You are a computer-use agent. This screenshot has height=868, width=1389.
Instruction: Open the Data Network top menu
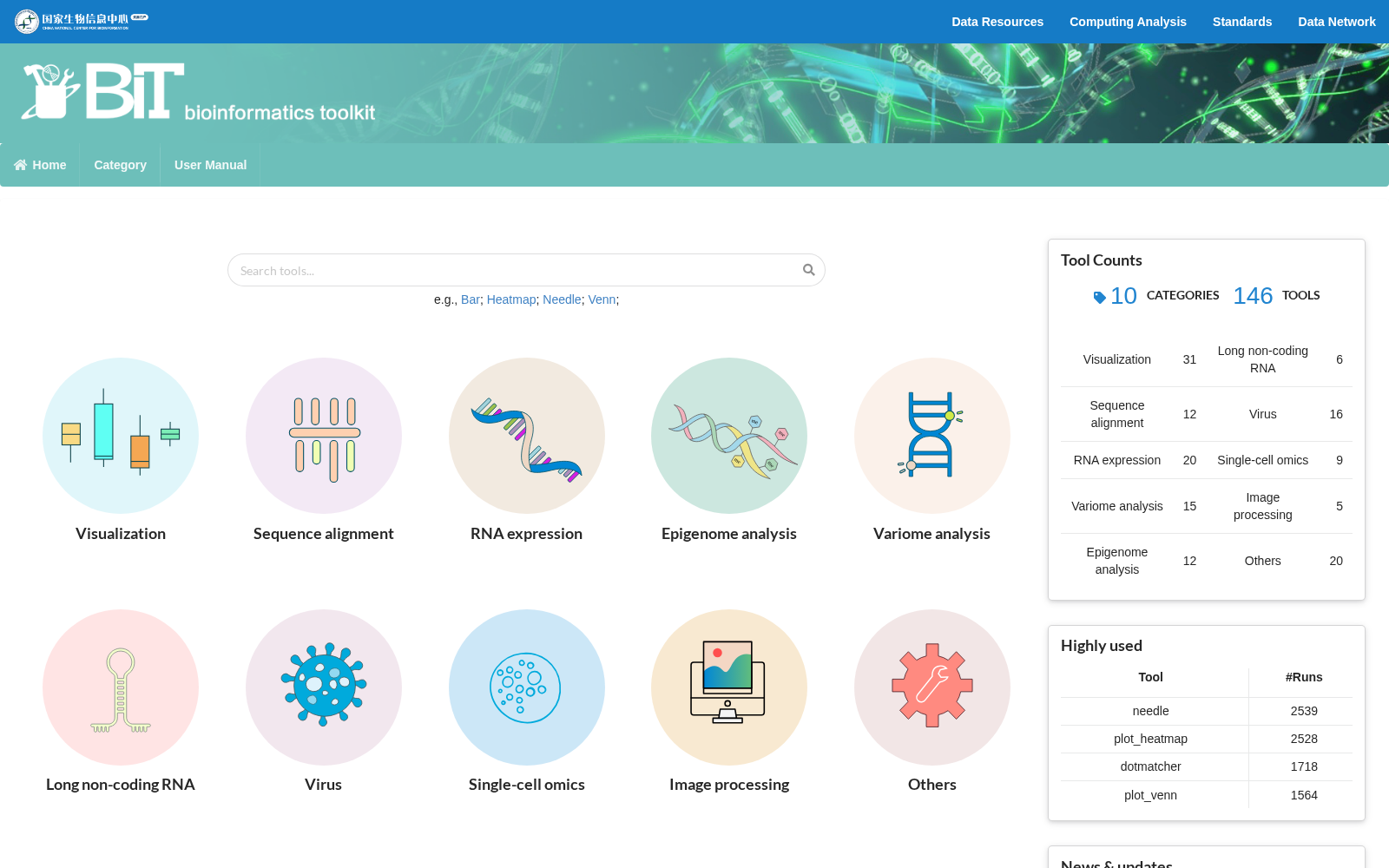point(1337,22)
